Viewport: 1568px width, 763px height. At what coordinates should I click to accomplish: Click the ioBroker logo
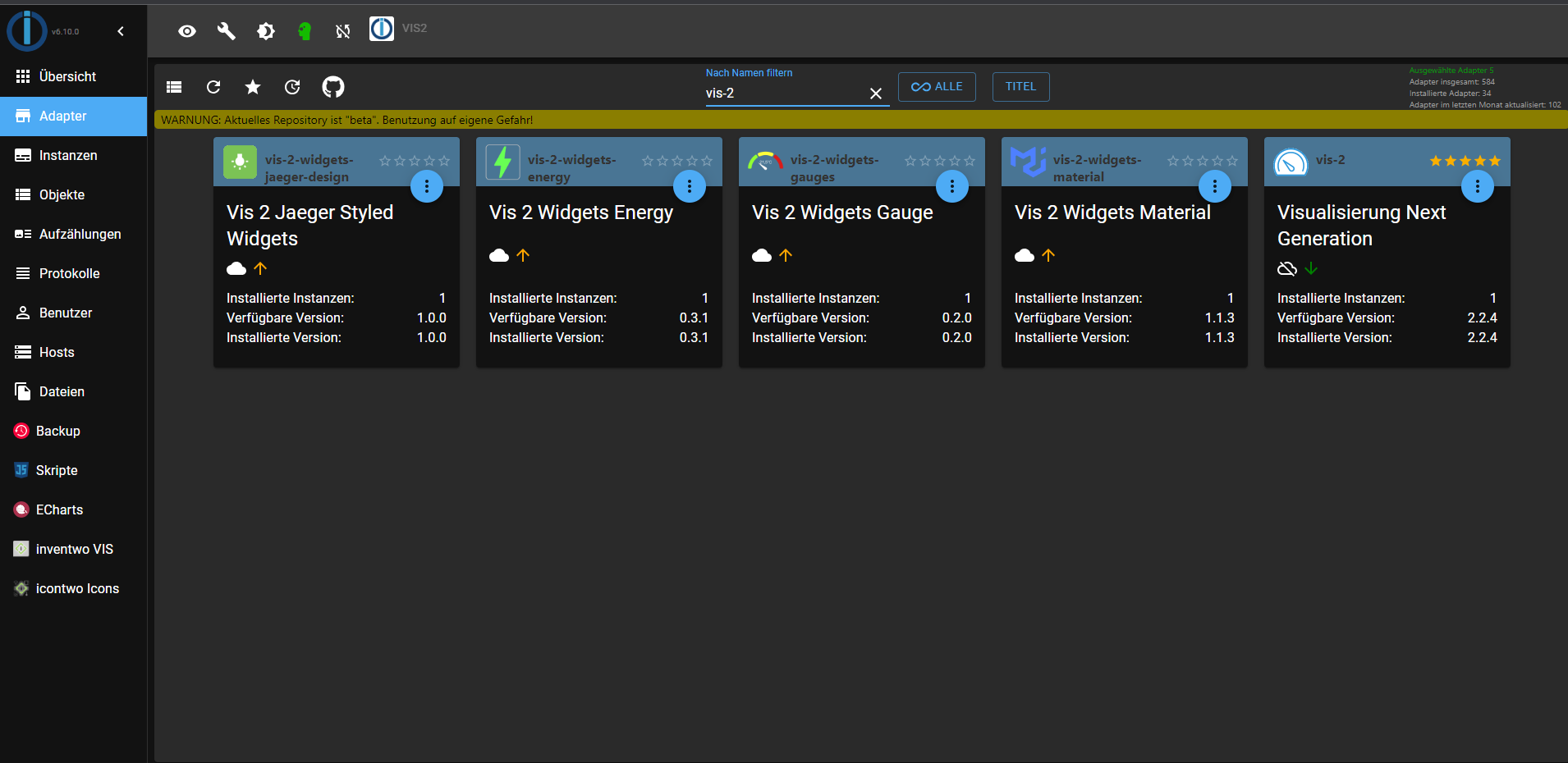tap(27, 31)
